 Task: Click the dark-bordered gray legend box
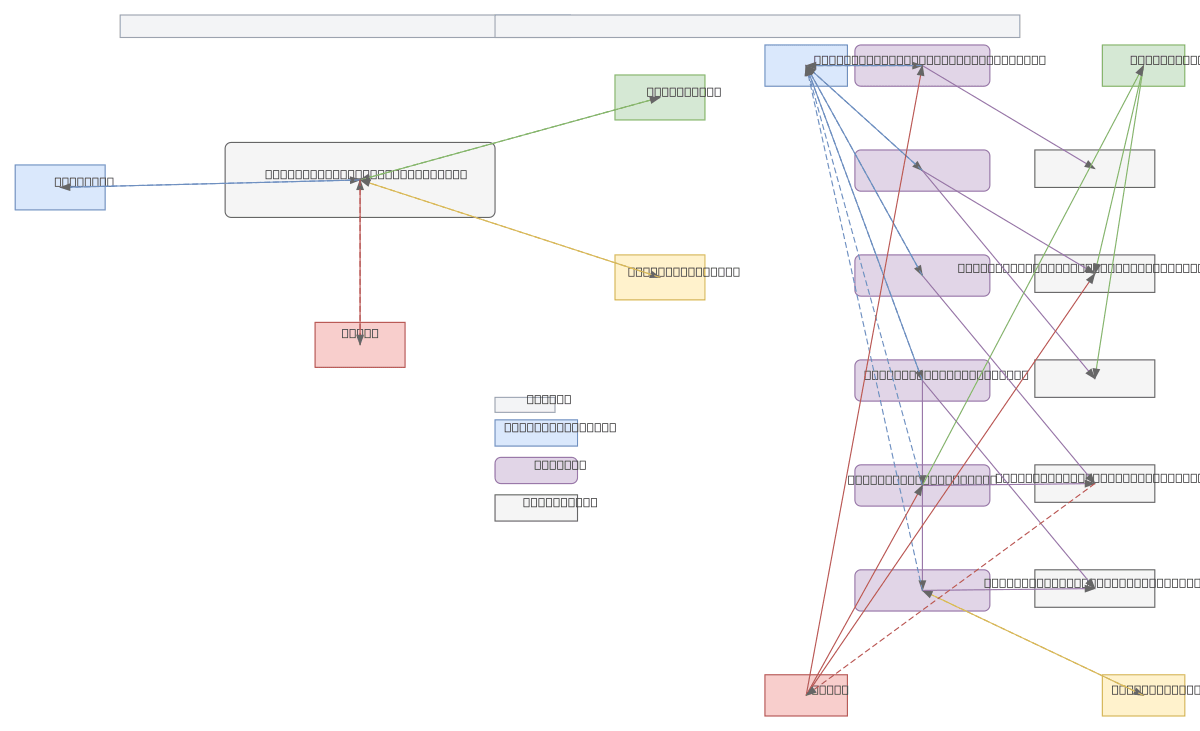pyautogui.click(x=535, y=508)
